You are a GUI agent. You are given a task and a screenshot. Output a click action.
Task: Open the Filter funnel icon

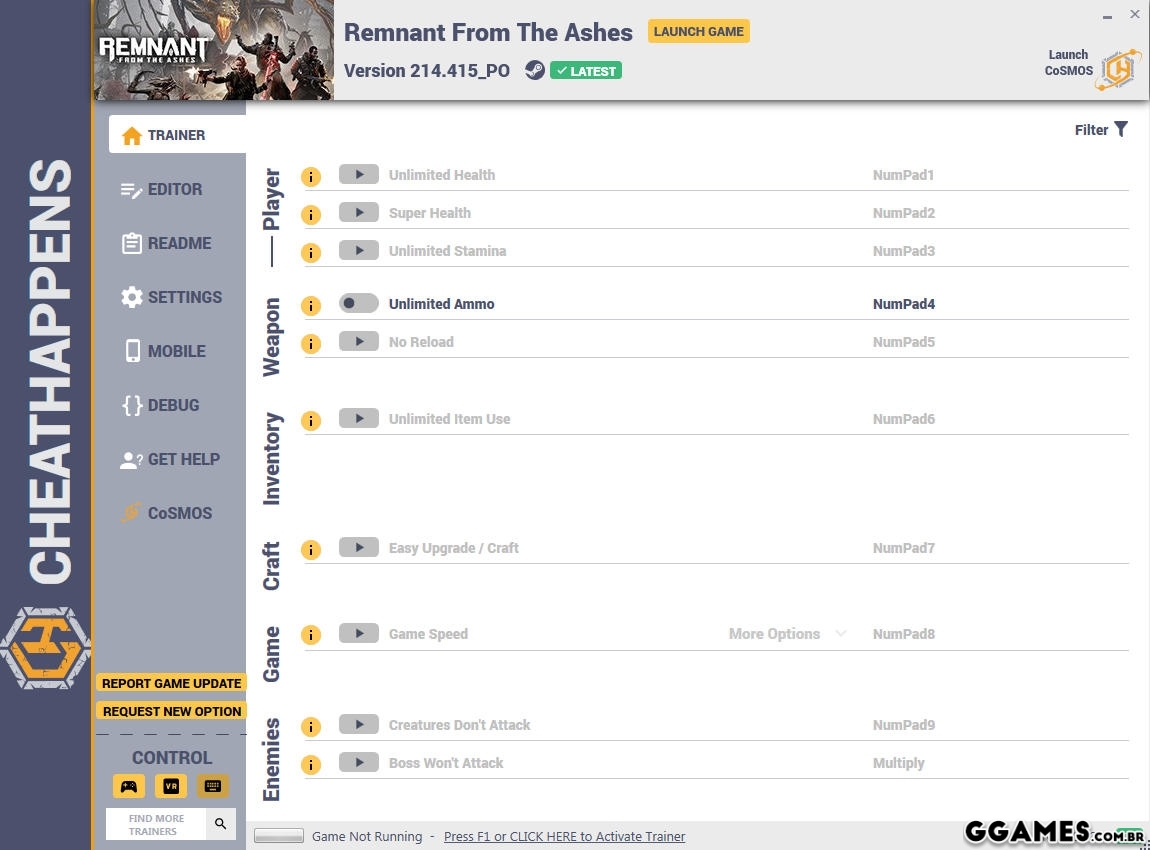(x=1121, y=129)
